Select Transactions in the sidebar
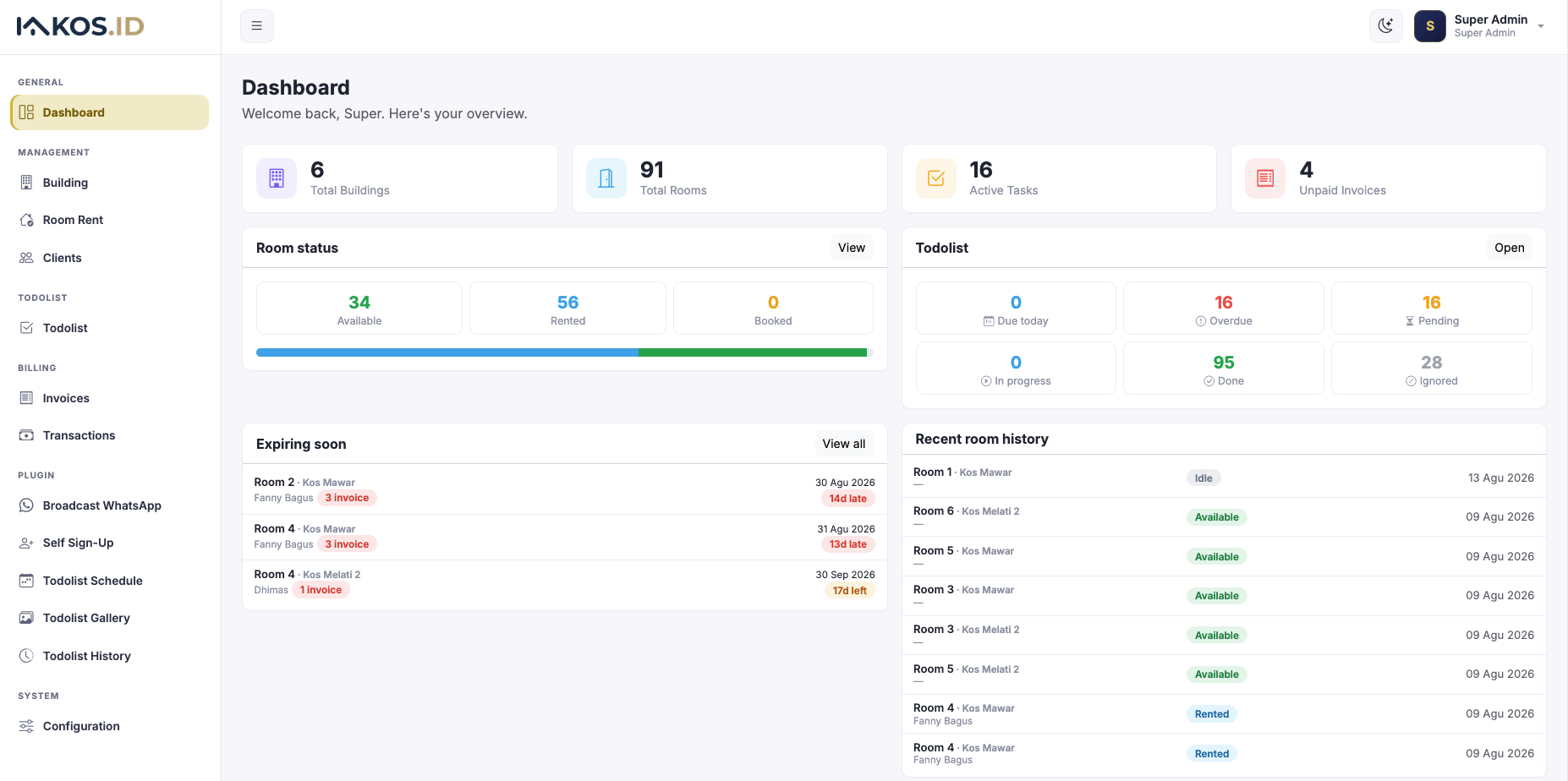The image size is (1568, 781). [110, 435]
